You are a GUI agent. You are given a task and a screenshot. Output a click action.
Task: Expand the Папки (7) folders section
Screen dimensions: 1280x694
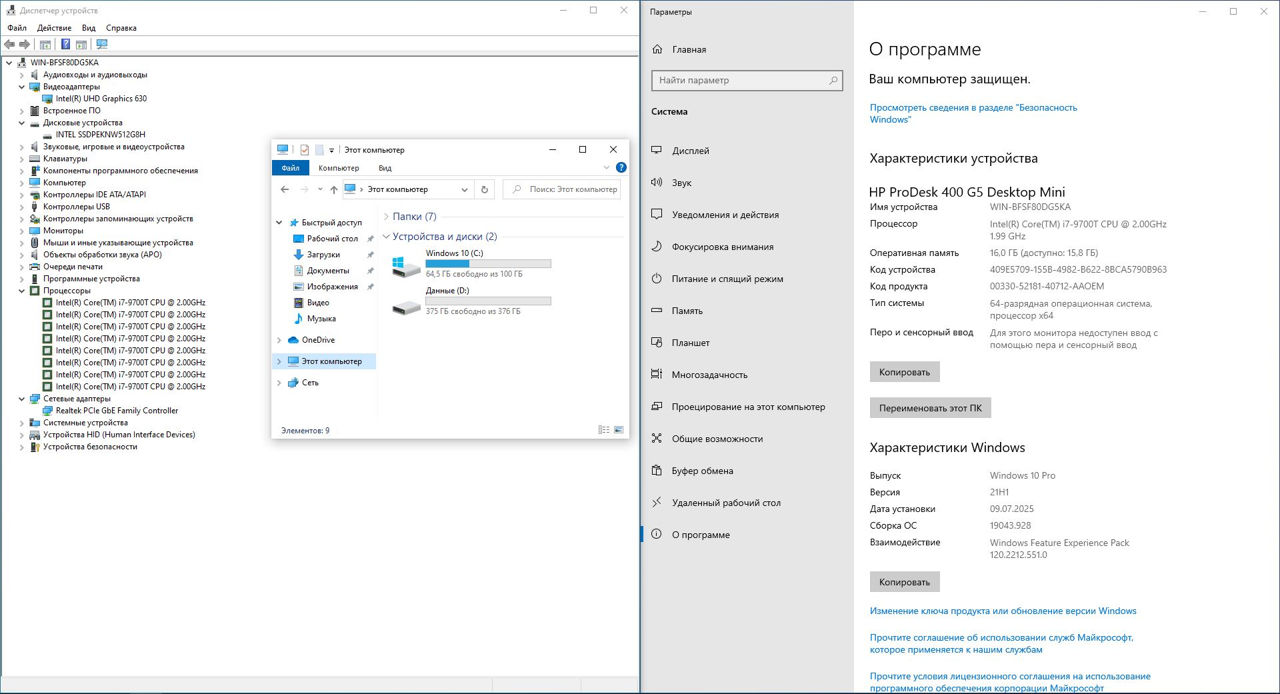pyautogui.click(x=386, y=216)
